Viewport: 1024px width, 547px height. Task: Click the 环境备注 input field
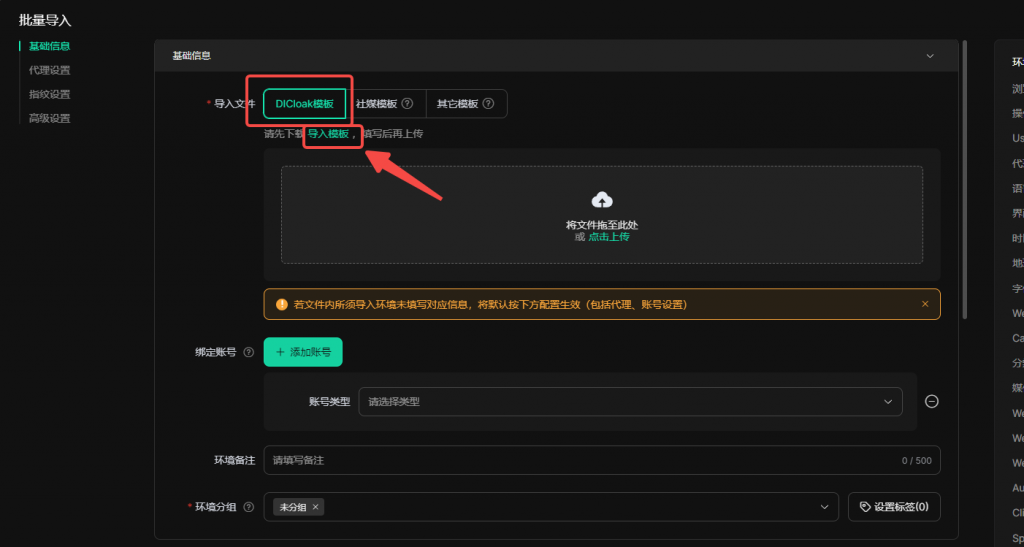(580, 460)
